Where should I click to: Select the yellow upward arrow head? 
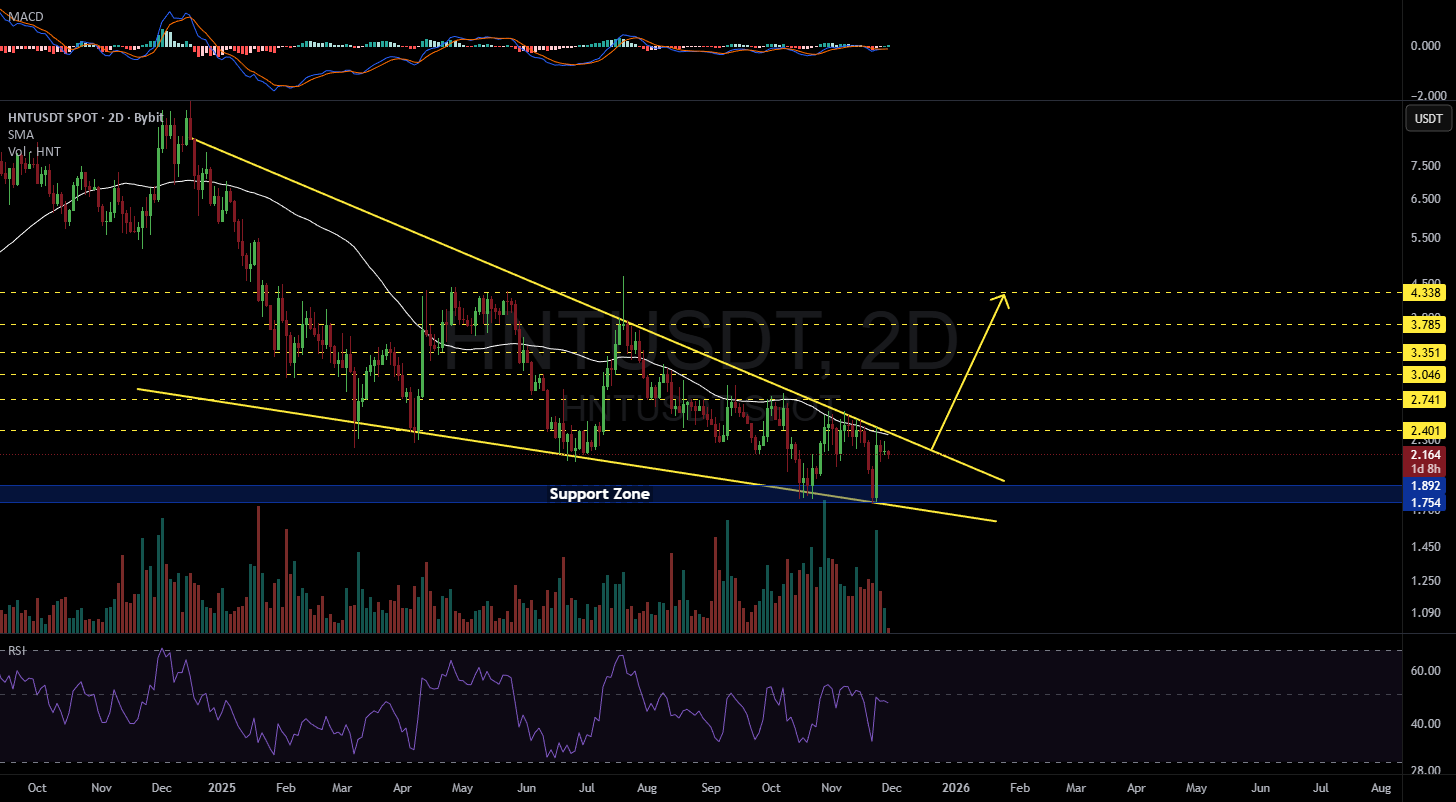point(1004,297)
